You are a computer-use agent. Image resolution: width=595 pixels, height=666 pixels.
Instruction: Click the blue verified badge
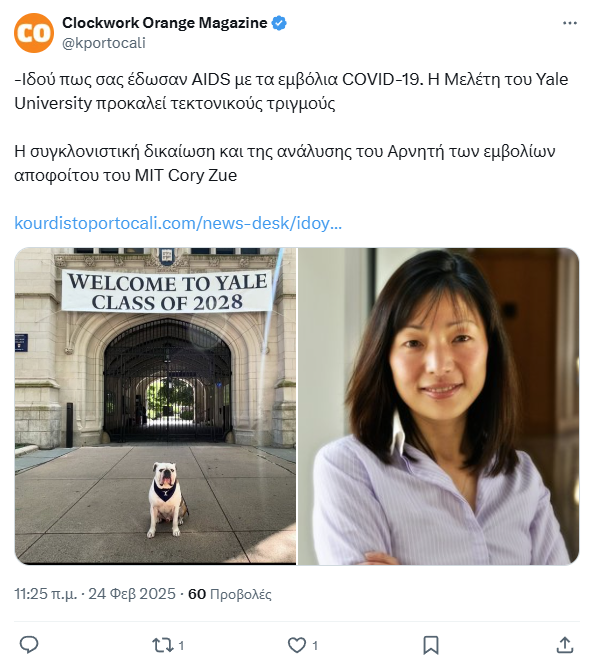279,23
